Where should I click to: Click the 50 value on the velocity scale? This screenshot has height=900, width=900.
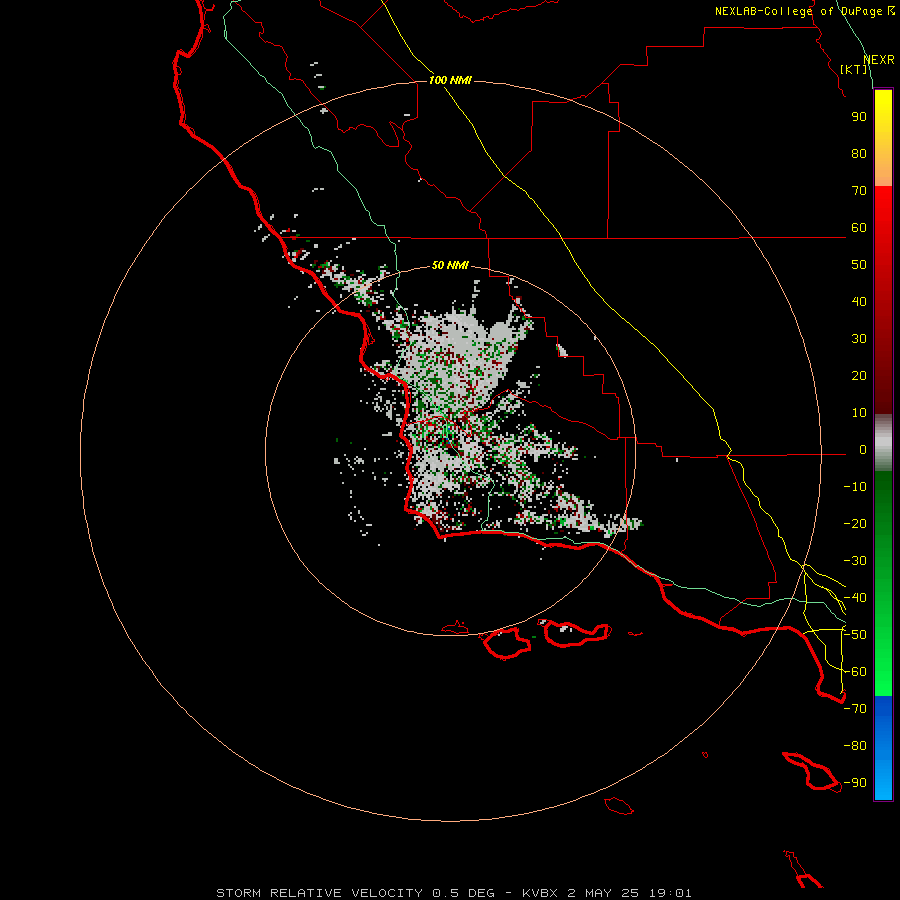(859, 265)
